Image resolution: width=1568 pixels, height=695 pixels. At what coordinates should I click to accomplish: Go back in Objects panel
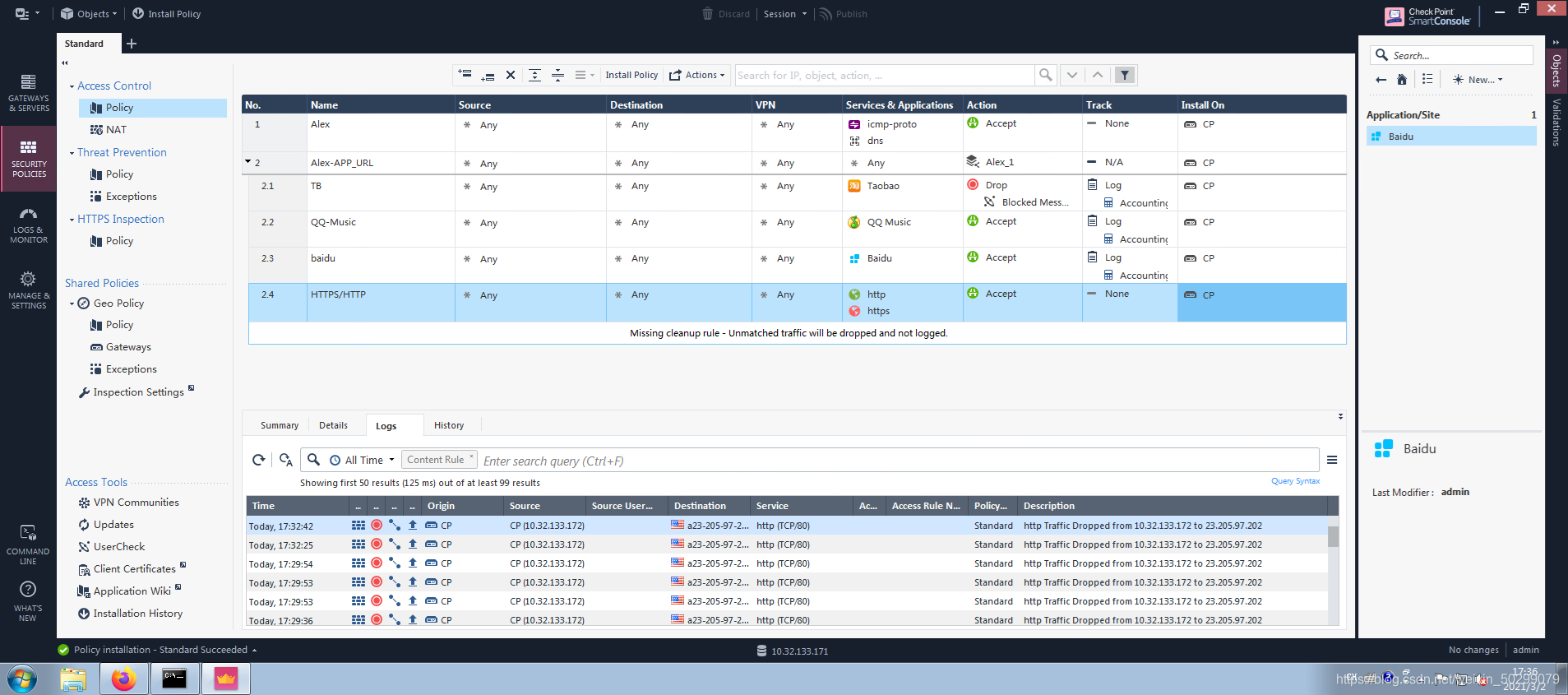pos(1381,80)
